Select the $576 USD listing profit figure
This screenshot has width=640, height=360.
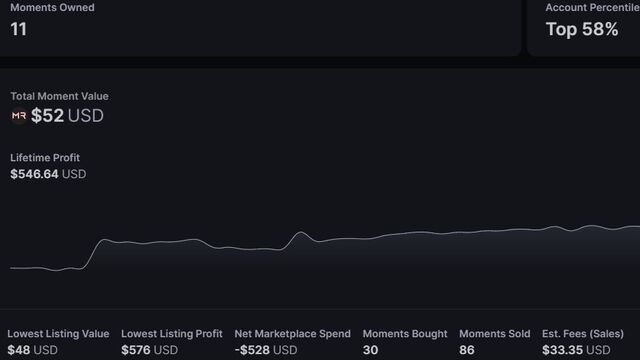(x=149, y=350)
